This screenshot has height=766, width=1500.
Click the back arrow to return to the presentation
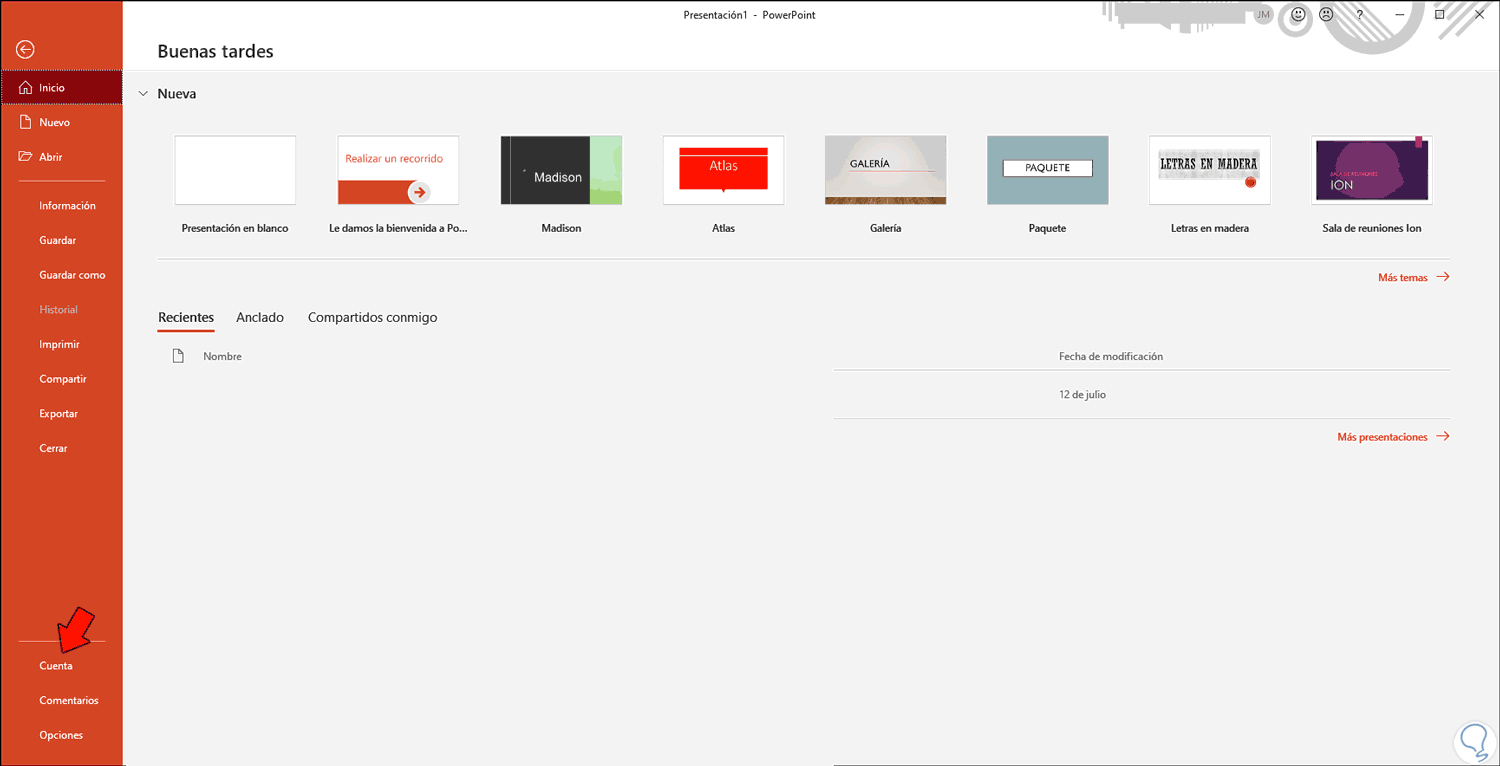click(26, 50)
